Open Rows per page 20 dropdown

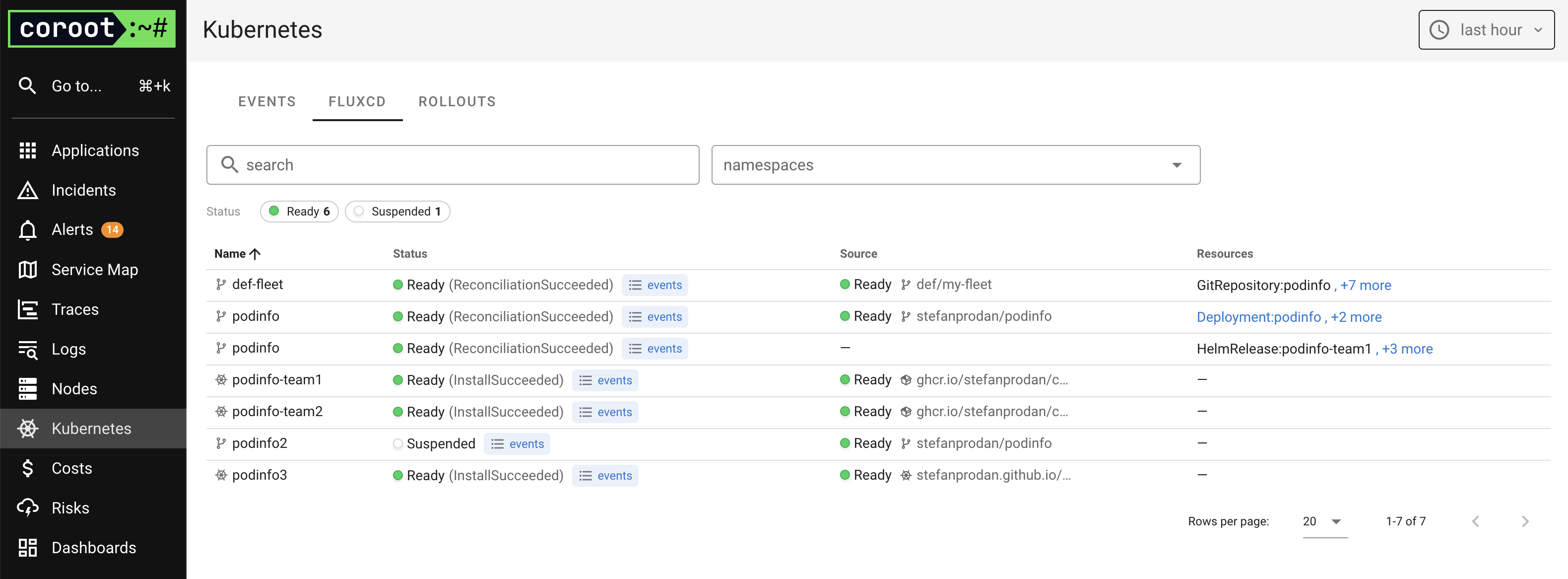click(x=1325, y=521)
